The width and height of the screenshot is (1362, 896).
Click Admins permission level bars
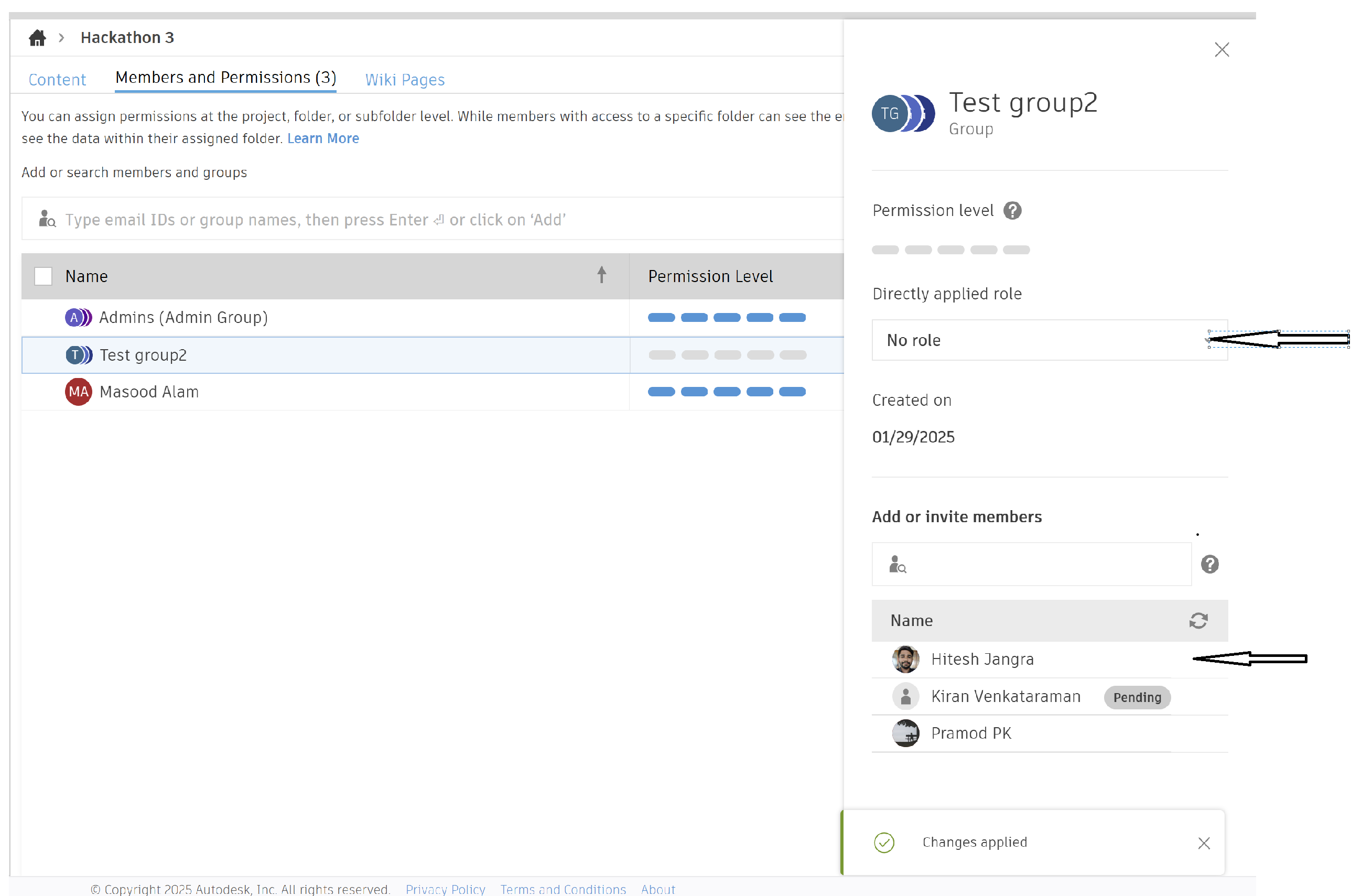click(726, 318)
